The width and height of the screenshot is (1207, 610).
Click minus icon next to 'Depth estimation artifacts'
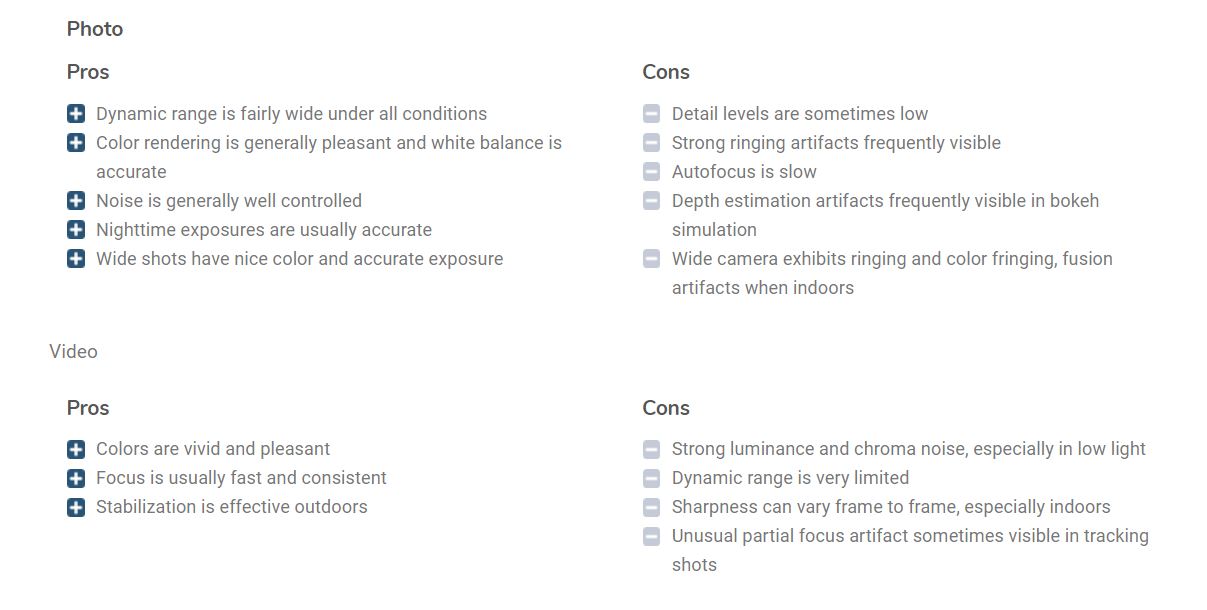(652, 201)
